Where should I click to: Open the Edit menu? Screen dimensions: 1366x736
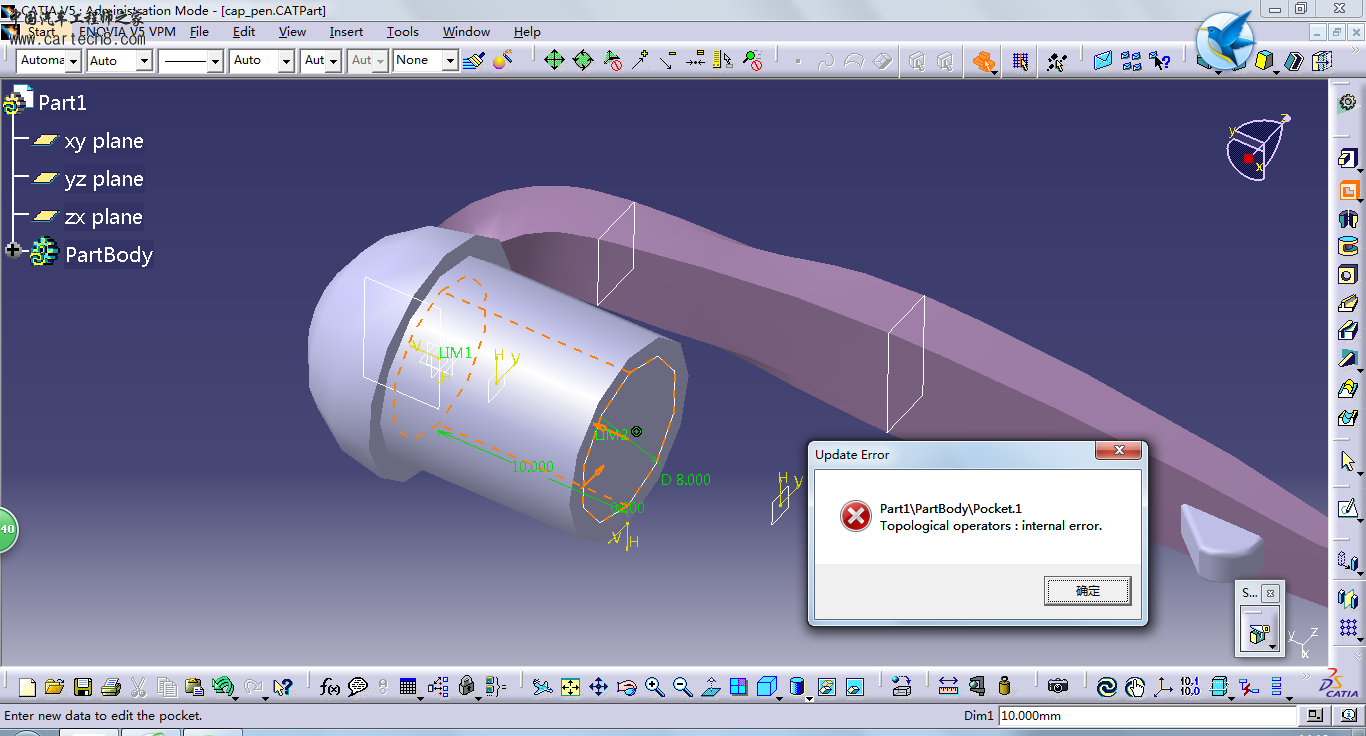click(x=244, y=32)
